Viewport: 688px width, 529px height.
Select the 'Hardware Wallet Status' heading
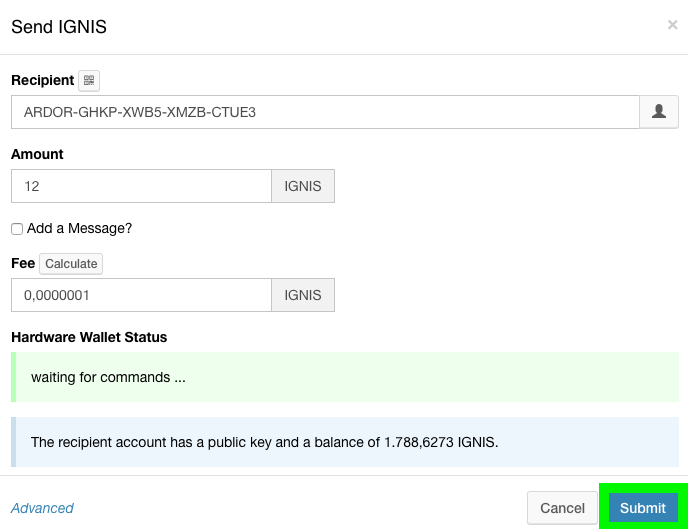pyautogui.click(x=89, y=337)
